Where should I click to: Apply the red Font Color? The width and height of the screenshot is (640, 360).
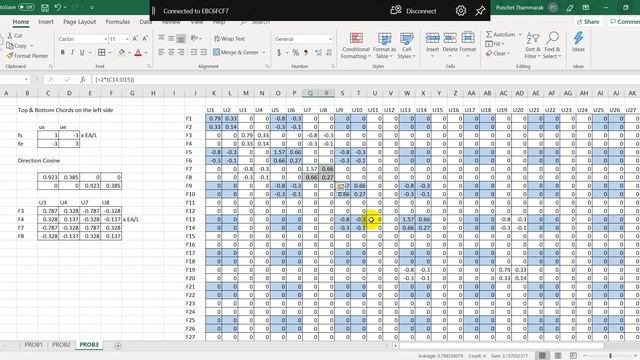click(x=138, y=52)
